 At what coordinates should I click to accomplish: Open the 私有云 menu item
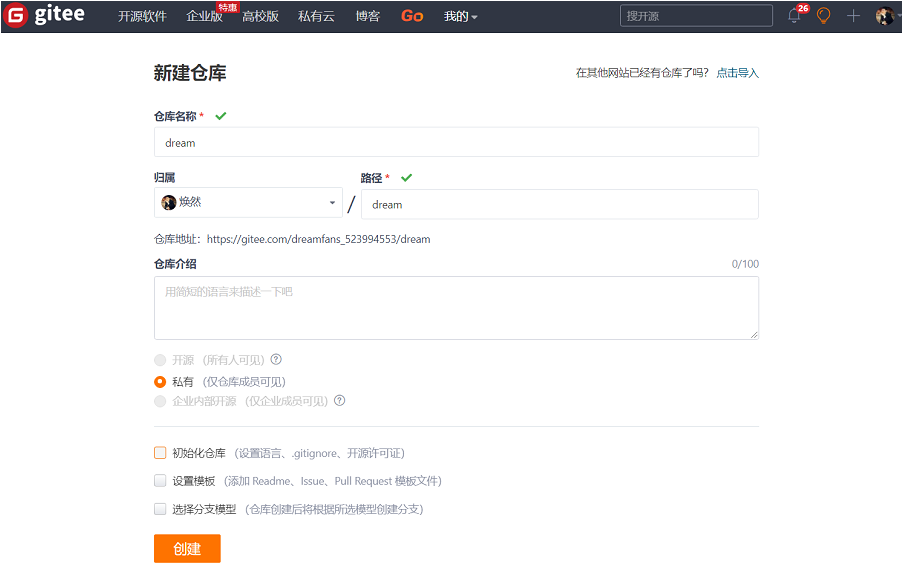click(x=316, y=17)
